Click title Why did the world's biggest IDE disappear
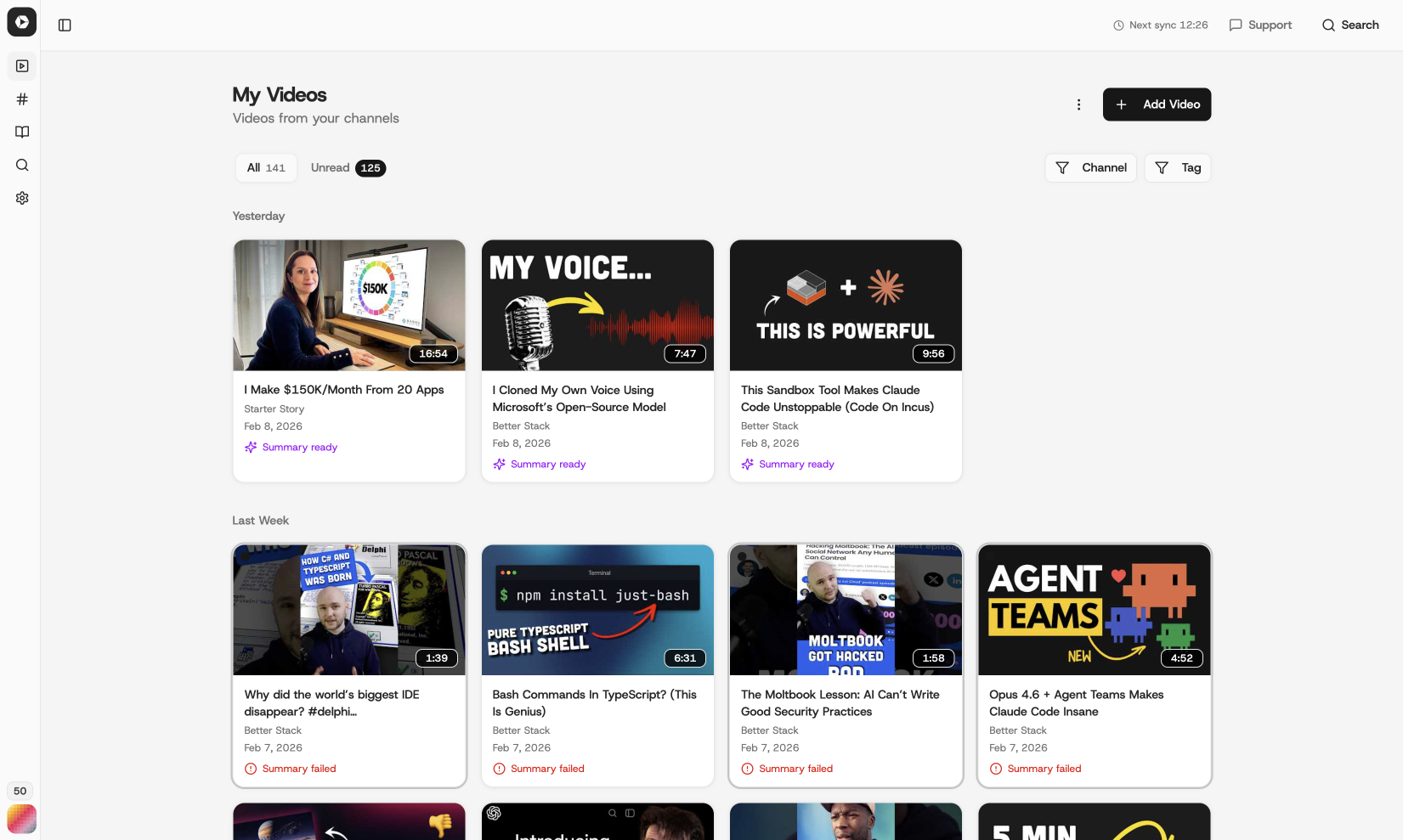The image size is (1403, 840). click(331, 703)
